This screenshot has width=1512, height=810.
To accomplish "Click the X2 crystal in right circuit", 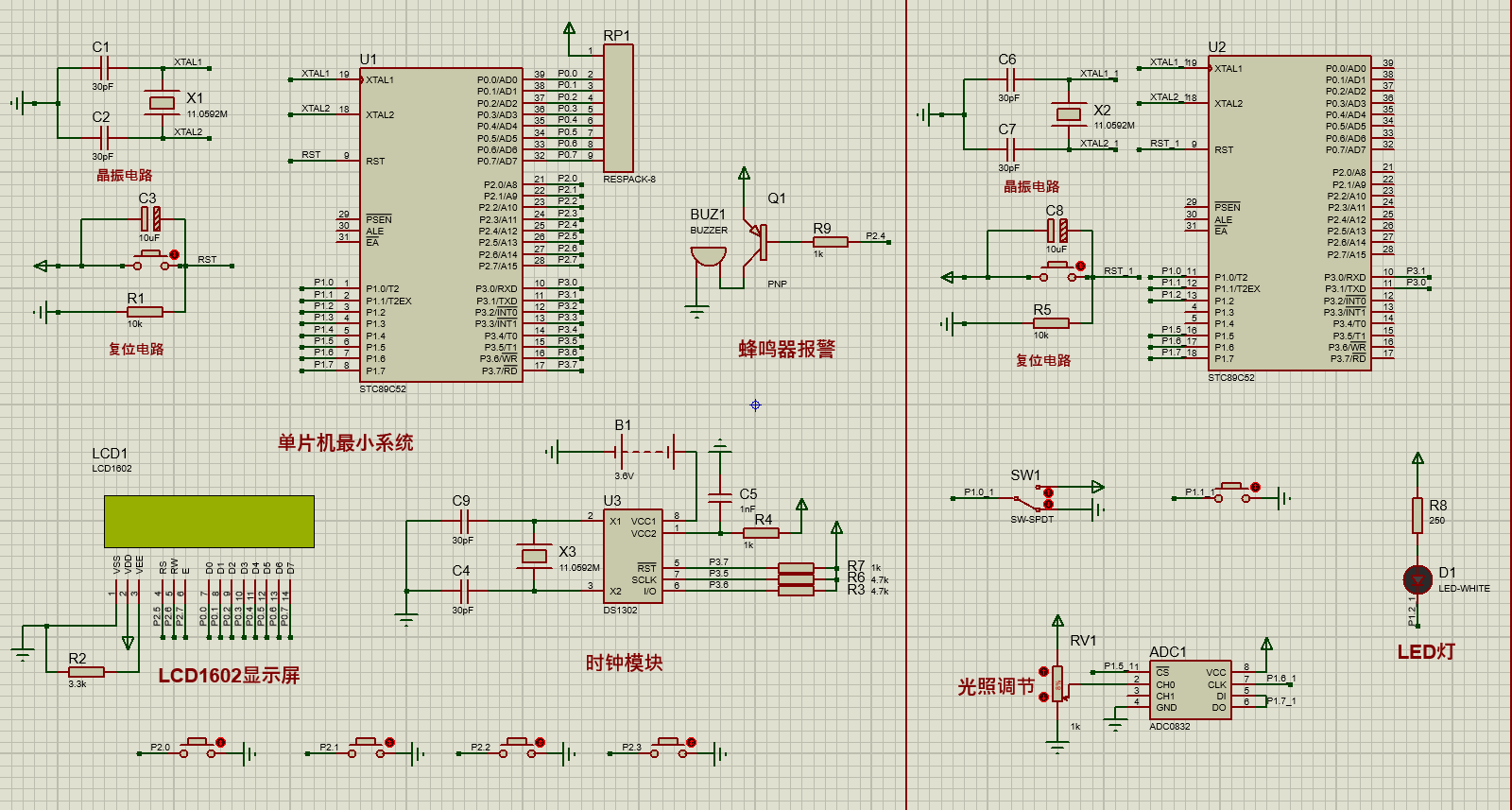I will click(1069, 114).
